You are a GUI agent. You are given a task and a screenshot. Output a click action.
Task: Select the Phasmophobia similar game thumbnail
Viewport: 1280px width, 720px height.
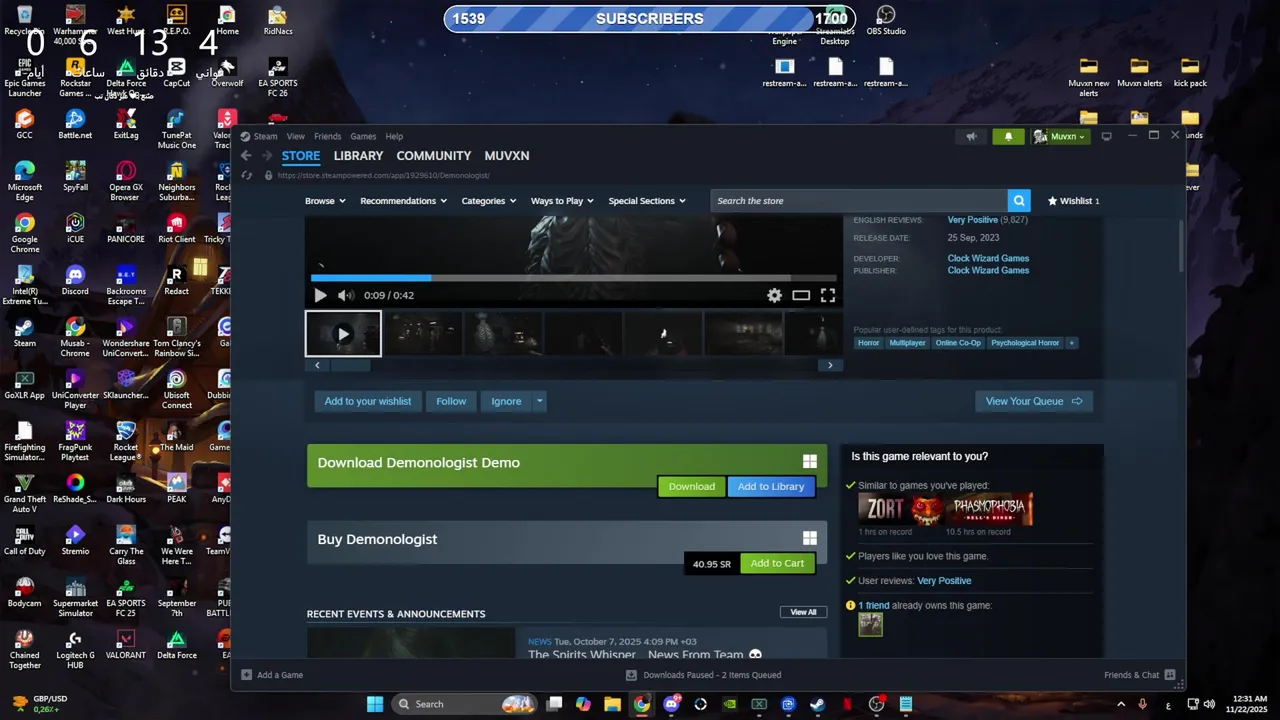tap(989, 510)
